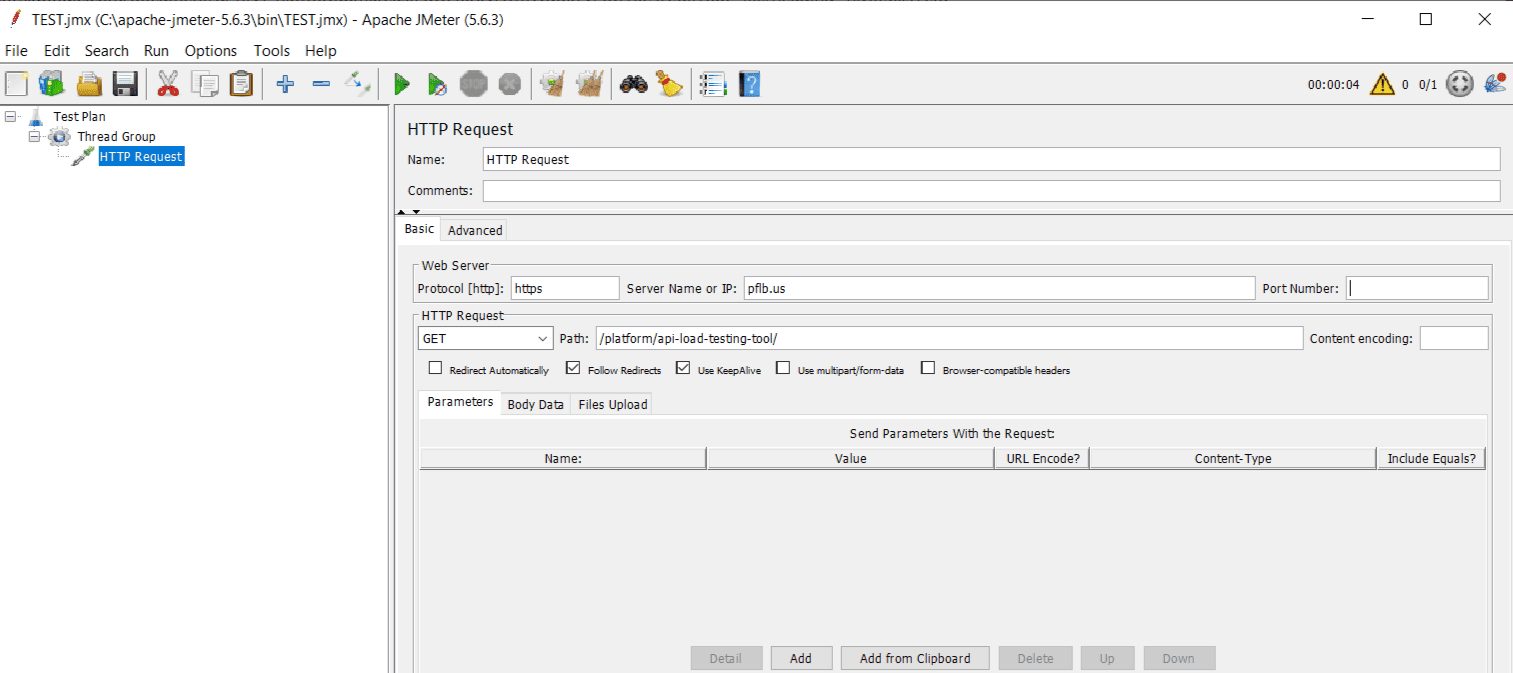Viewport: 1513px width, 673px height.
Task: Toggle the Use KeepAlive checkbox
Action: 683,368
